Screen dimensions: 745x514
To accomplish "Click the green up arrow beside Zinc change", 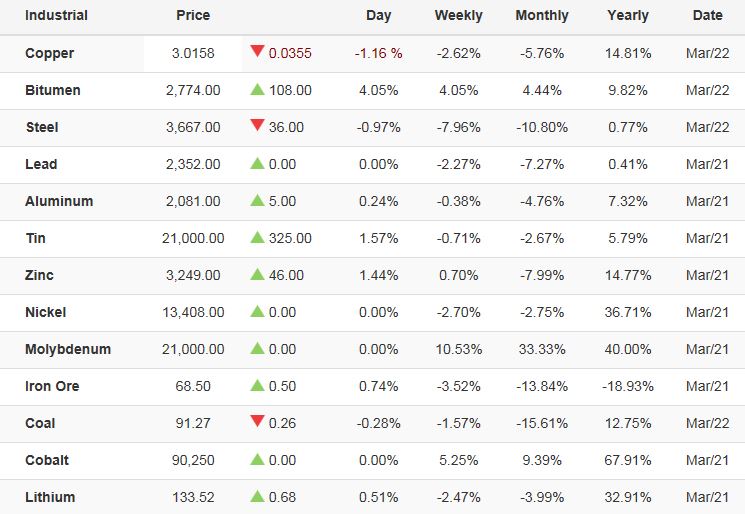I will (x=257, y=275).
